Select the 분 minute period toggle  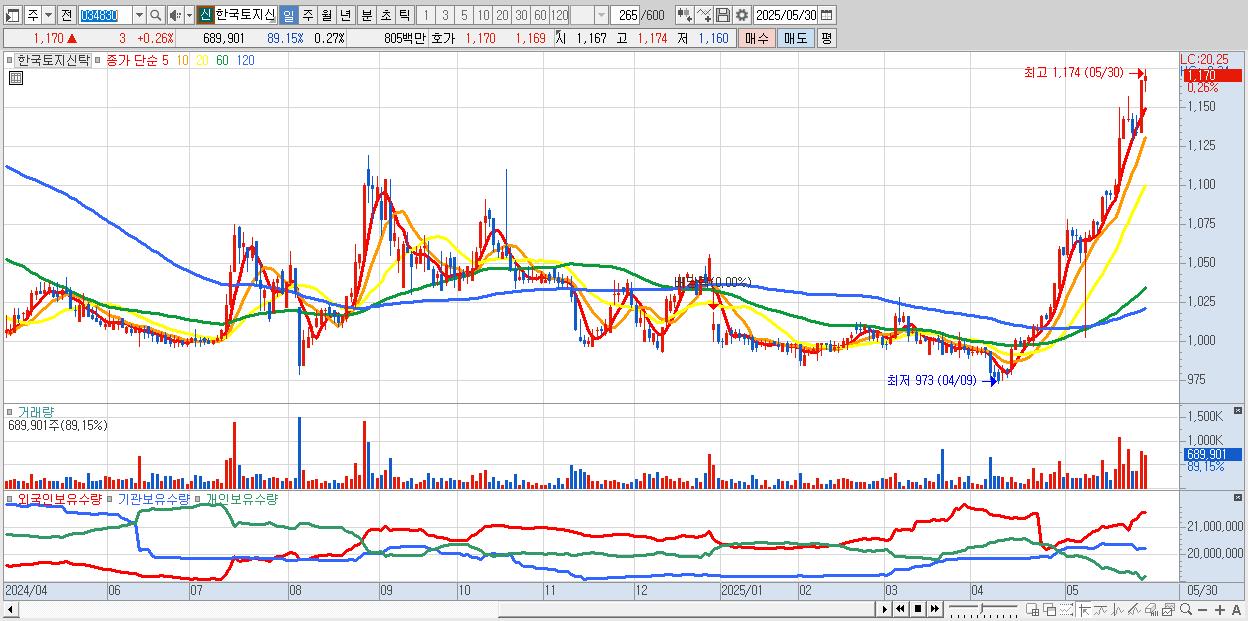[x=367, y=15]
